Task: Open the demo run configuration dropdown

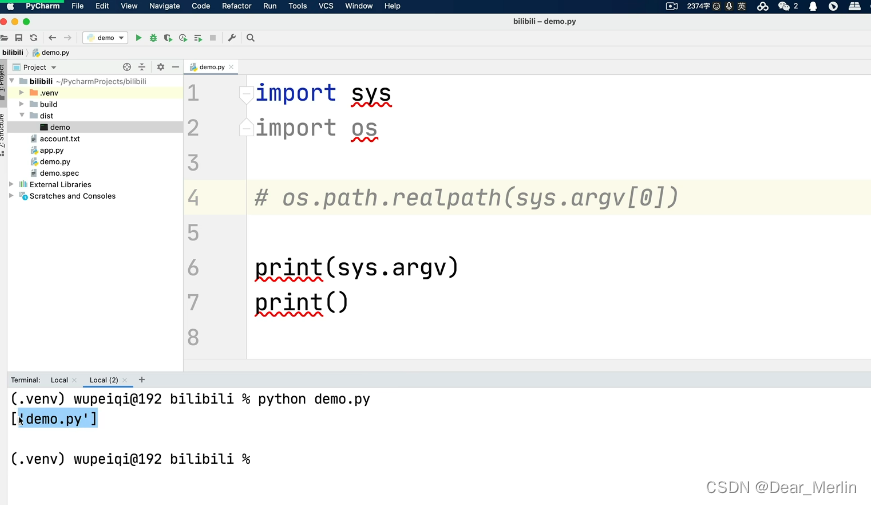Action: click(x=105, y=38)
